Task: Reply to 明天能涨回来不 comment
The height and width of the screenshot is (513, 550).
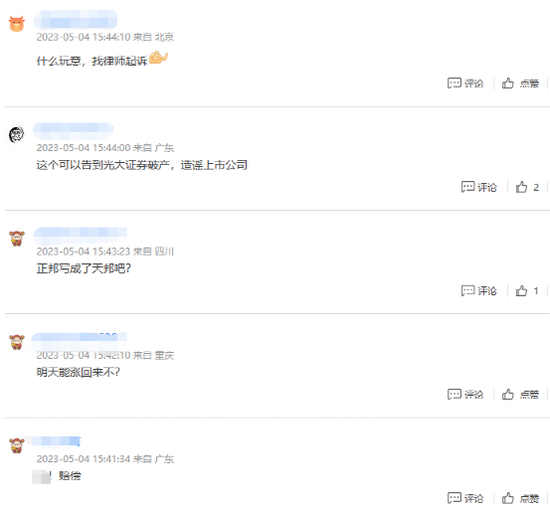Action: [x=465, y=394]
